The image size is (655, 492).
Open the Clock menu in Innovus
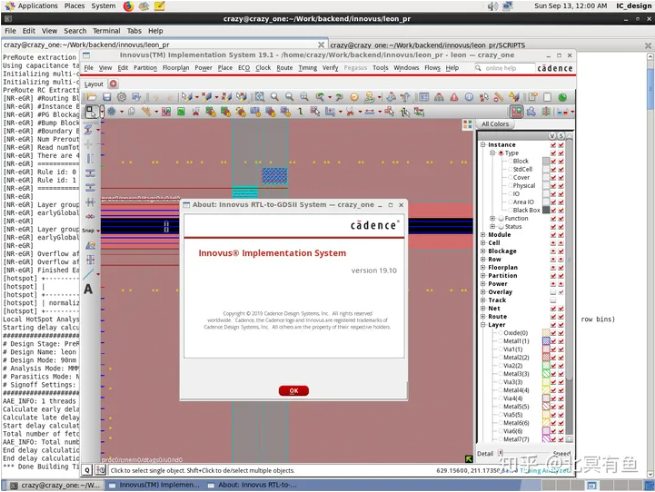pos(263,68)
